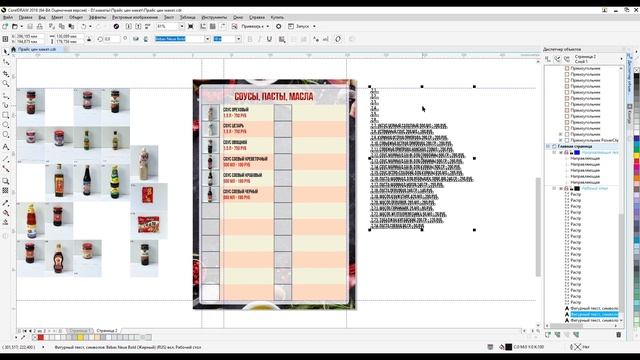This screenshot has height=360, width=640.
Task: Toggle Italic text formatting
Action: tap(260, 39)
